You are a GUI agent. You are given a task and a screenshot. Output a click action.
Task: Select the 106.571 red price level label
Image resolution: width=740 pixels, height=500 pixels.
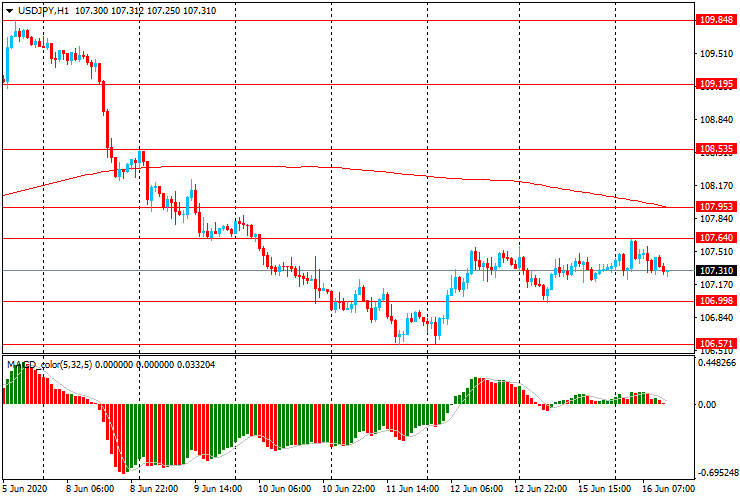(716, 343)
